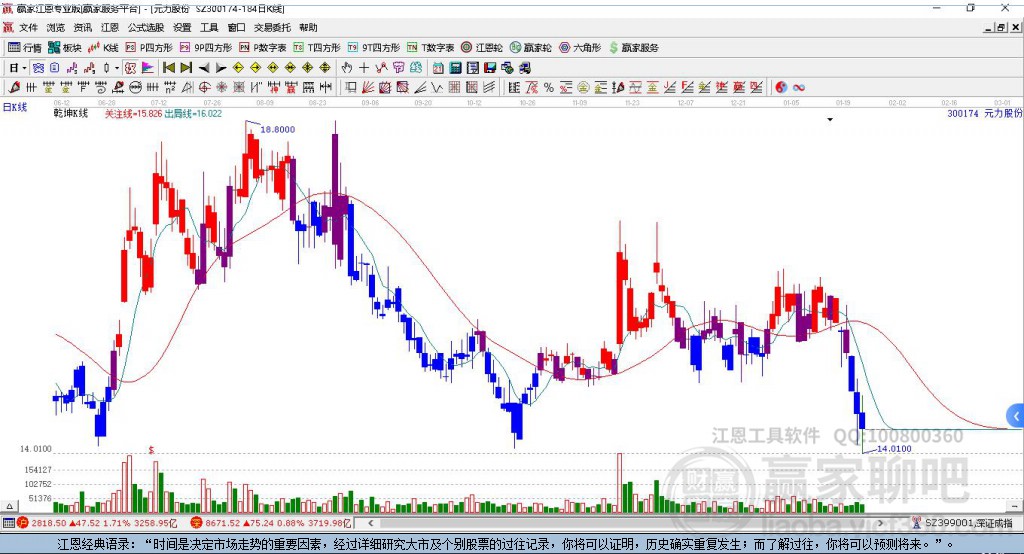Click the SZ399001 深证成指 status entry
The width and height of the screenshot is (1024, 554).
tap(968, 523)
